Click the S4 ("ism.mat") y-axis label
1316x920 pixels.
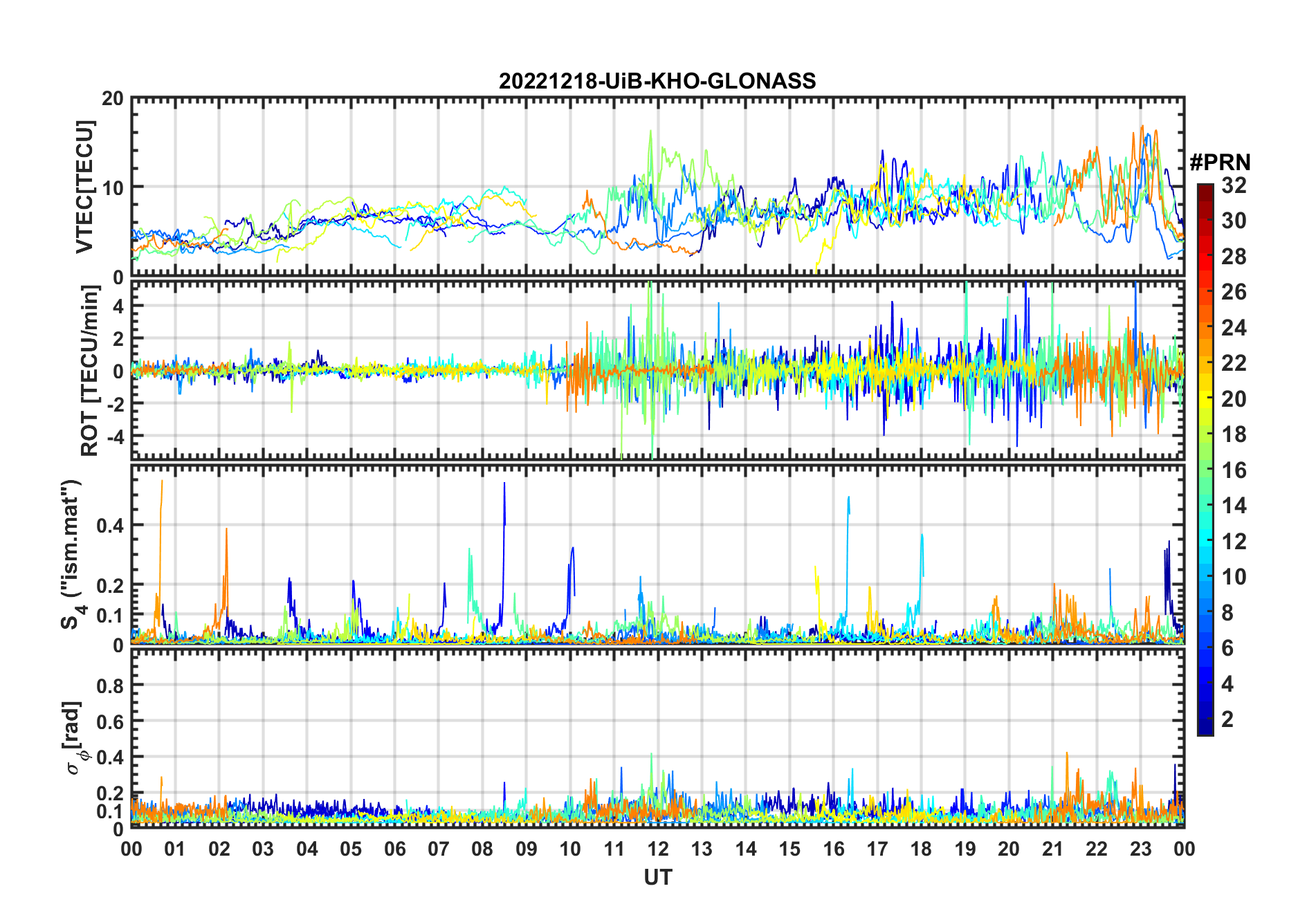click(72, 555)
